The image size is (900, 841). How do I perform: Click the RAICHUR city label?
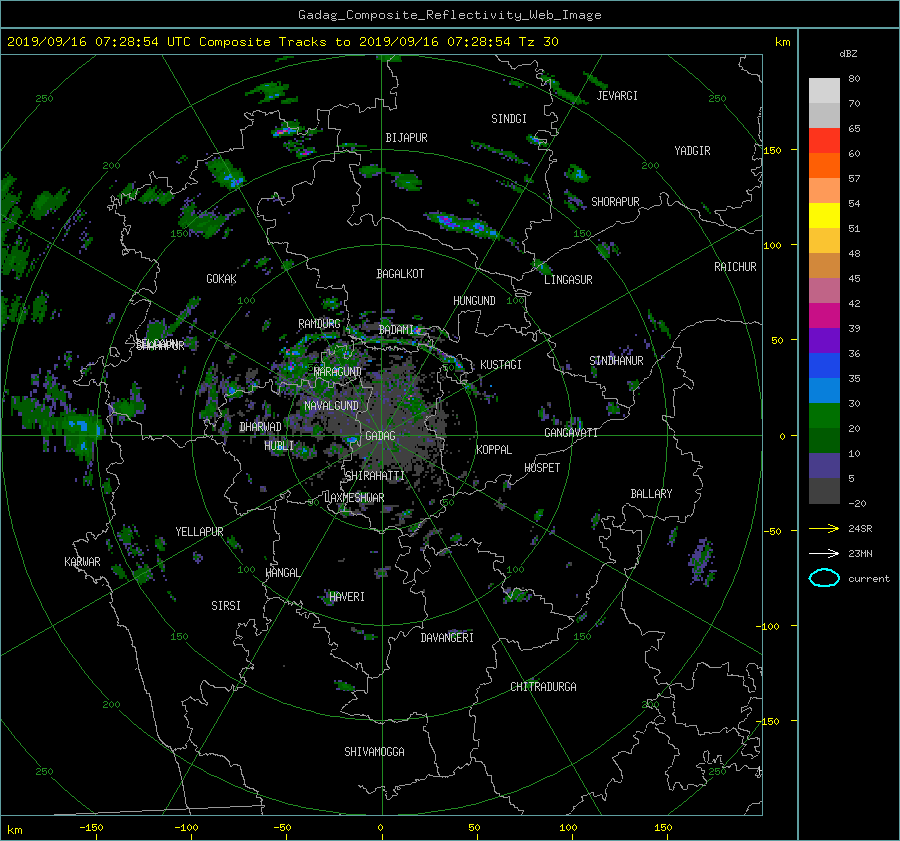[x=735, y=267]
